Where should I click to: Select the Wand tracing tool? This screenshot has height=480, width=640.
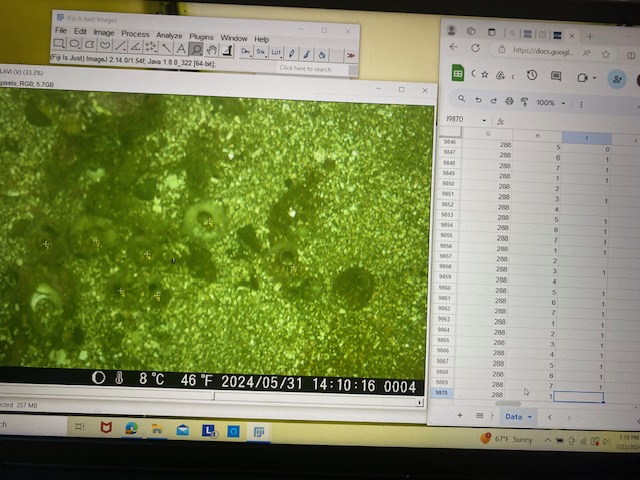166,48
